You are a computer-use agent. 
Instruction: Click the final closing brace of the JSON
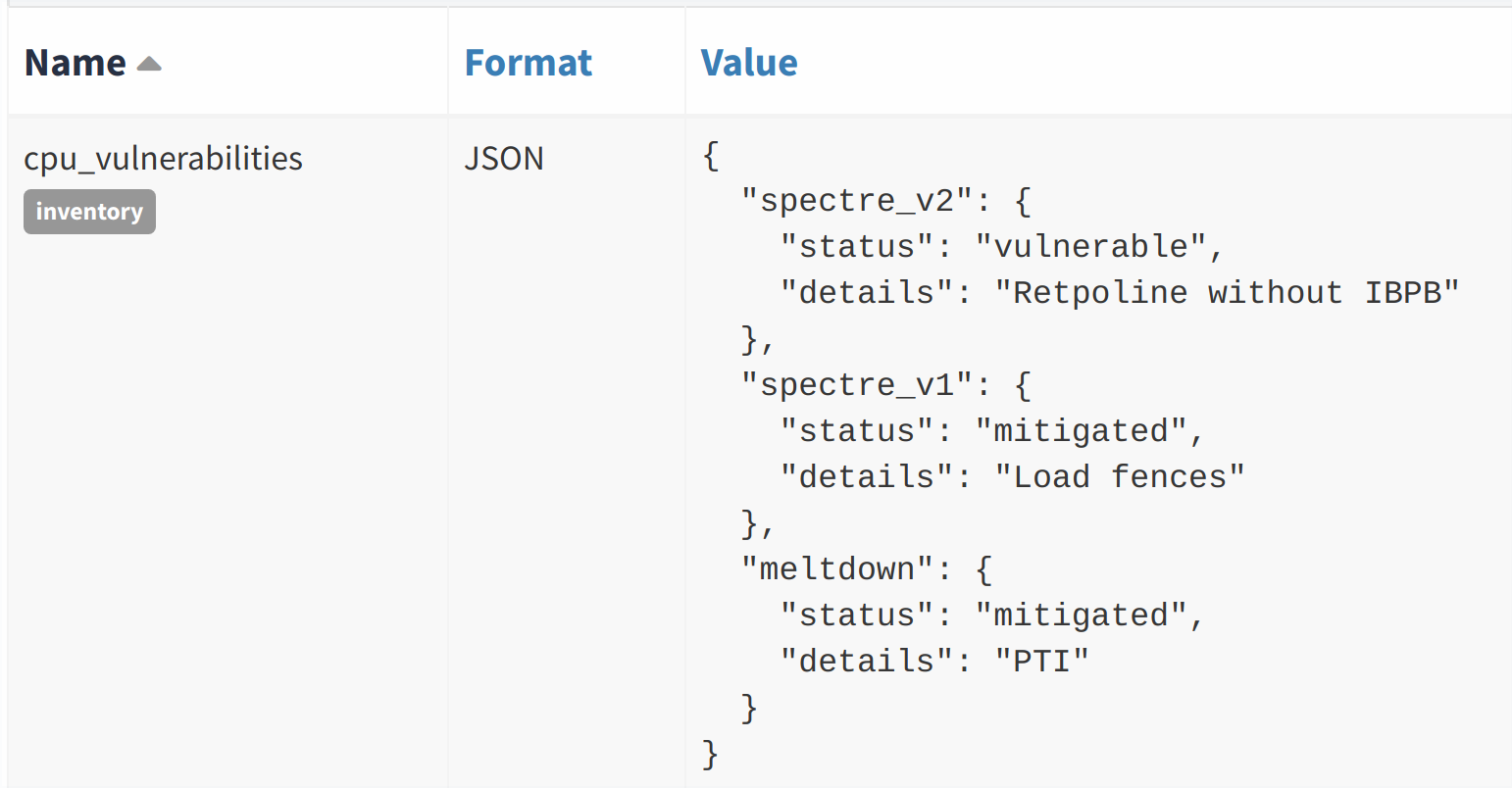[711, 754]
